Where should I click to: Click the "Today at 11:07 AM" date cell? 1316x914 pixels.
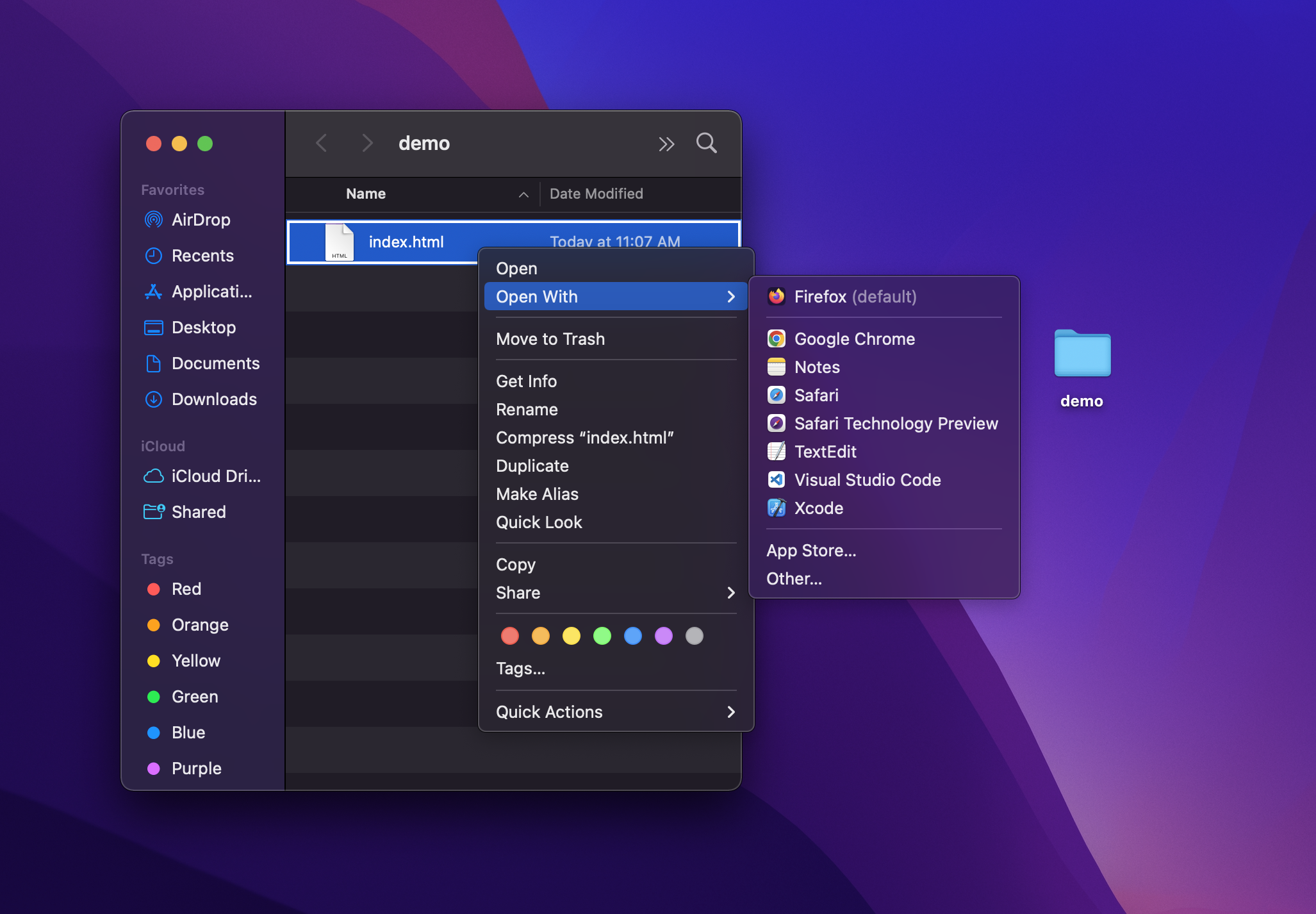(615, 242)
